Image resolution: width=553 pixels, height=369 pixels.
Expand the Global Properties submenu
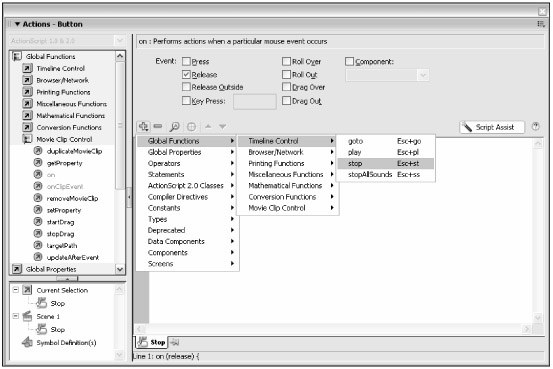(188, 152)
